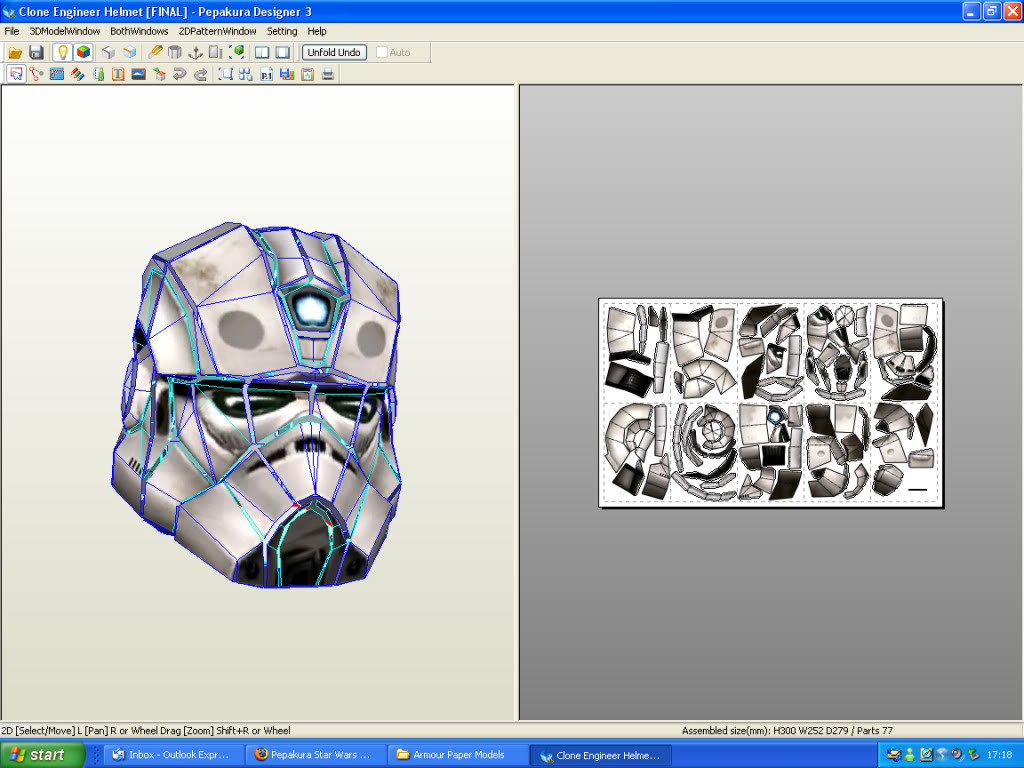This screenshot has width=1024, height=768.
Task: Select the red arrow Select/Move tool
Action: (x=16, y=74)
